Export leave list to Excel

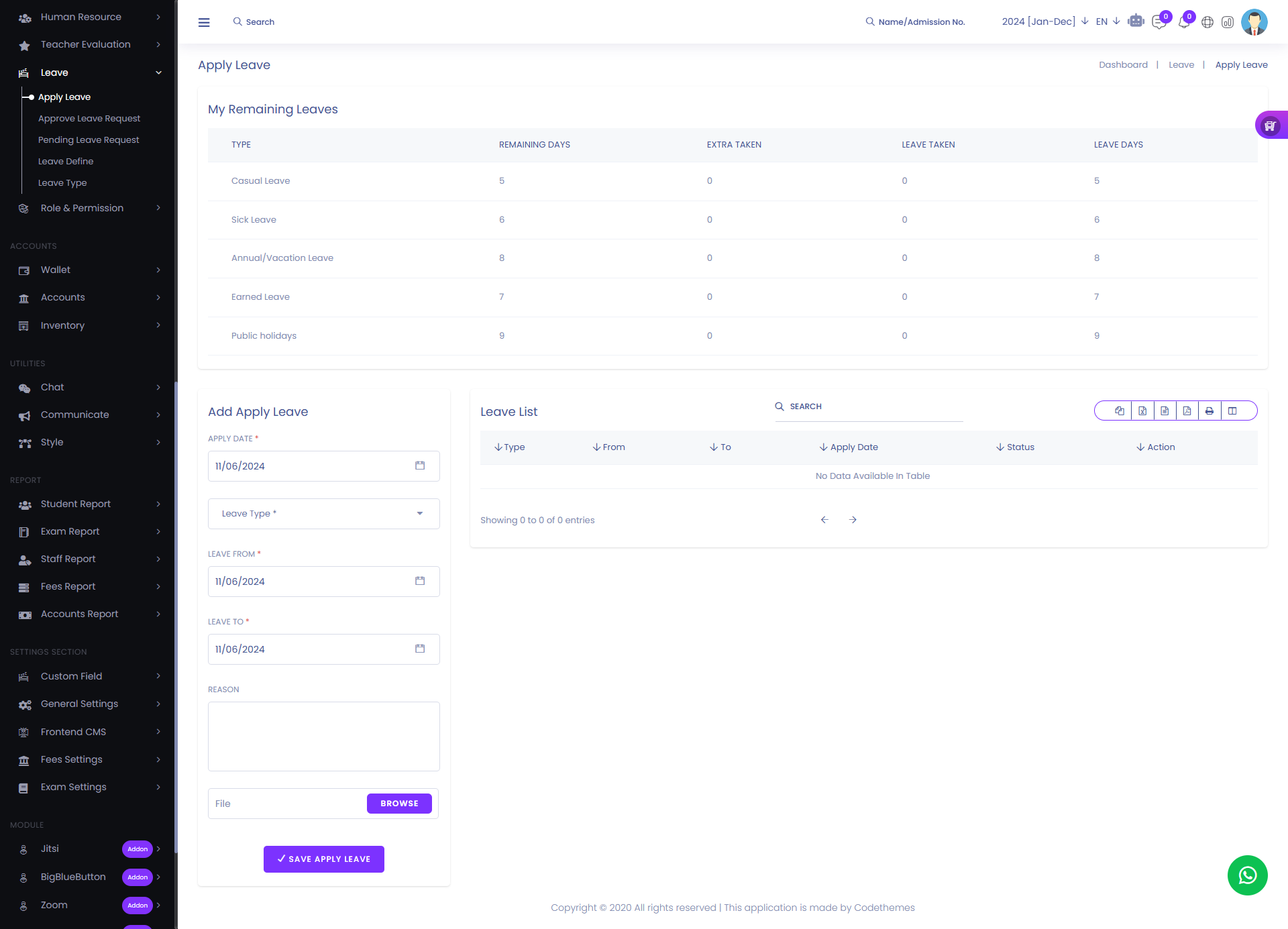[x=1142, y=411]
